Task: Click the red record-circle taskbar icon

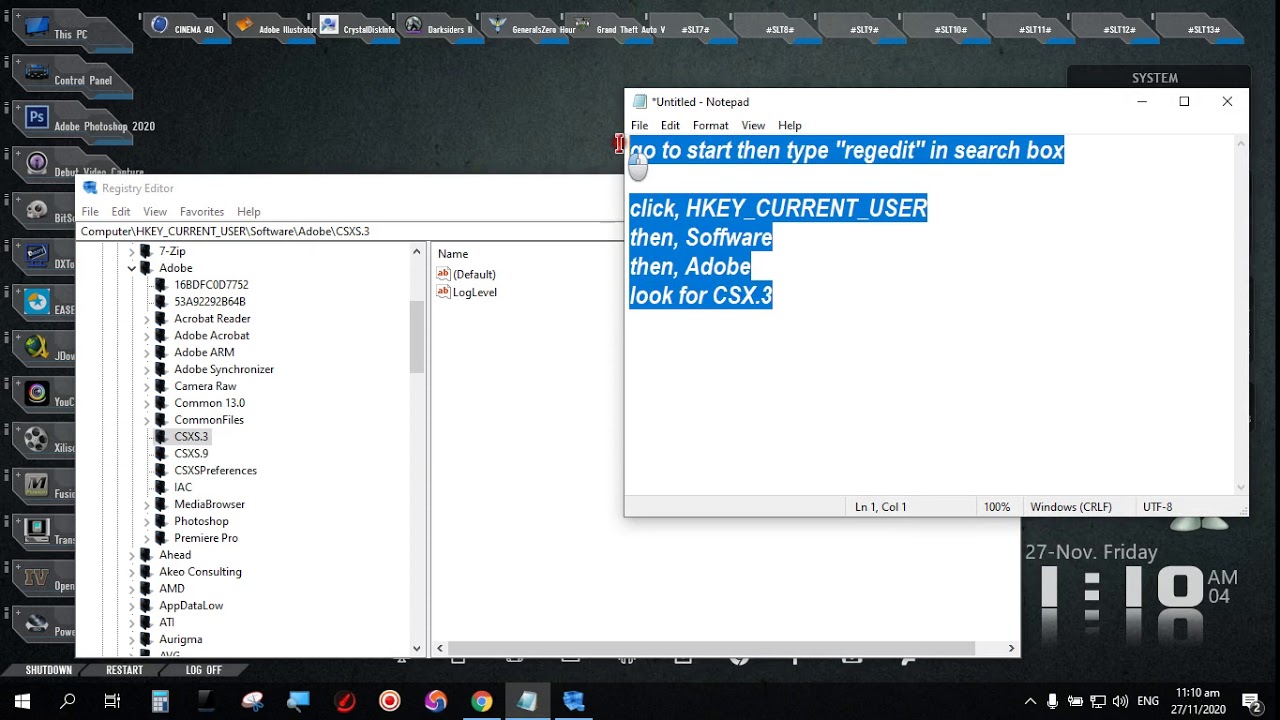Action: click(x=390, y=701)
